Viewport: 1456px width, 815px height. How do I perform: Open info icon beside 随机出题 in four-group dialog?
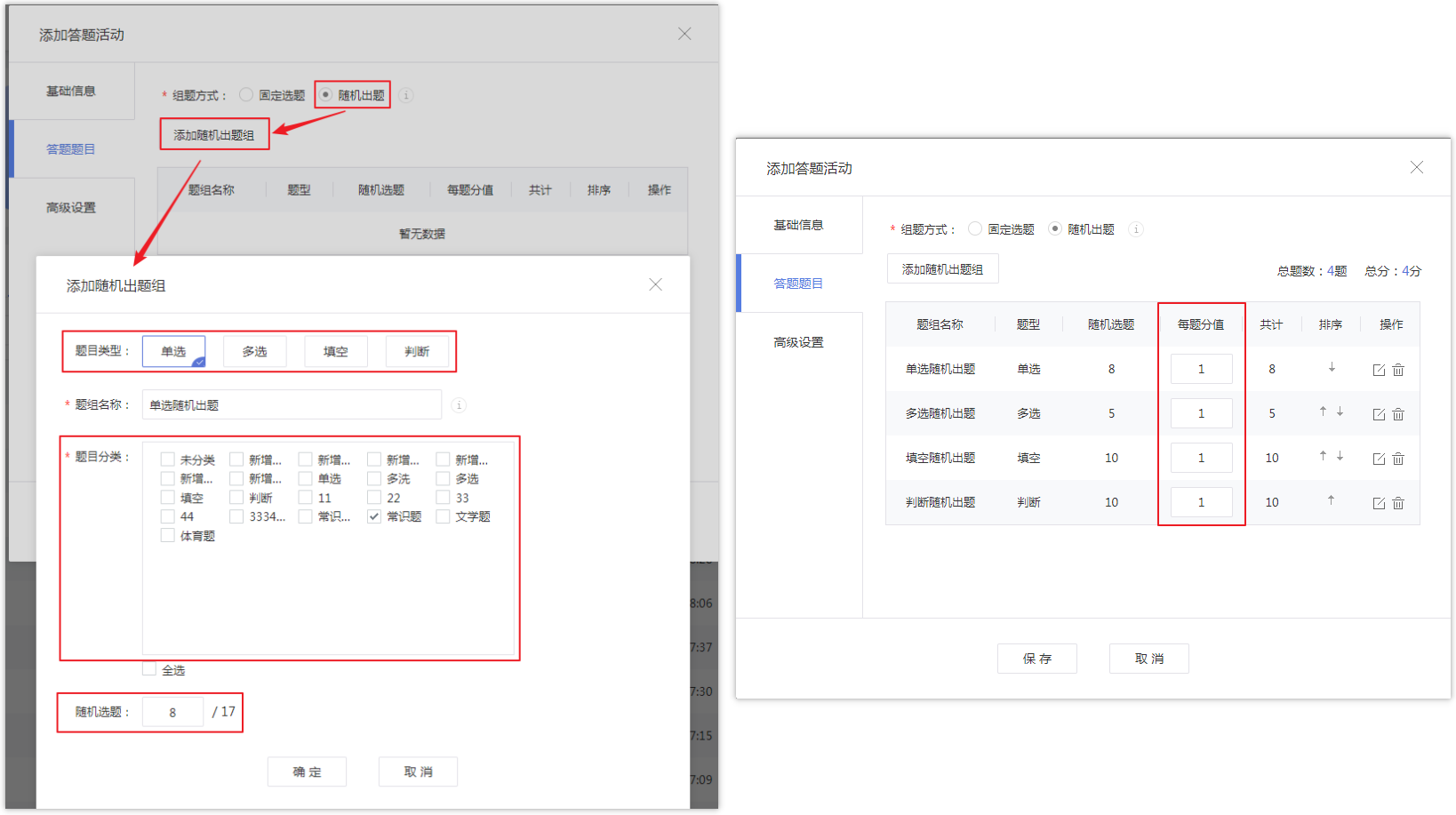tap(1135, 229)
